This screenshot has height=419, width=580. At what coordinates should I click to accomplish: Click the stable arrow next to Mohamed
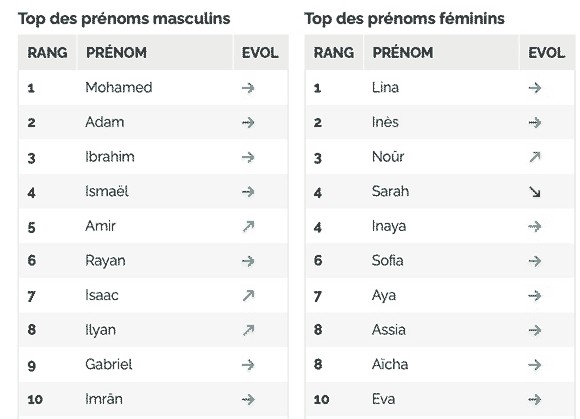[x=248, y=88]
